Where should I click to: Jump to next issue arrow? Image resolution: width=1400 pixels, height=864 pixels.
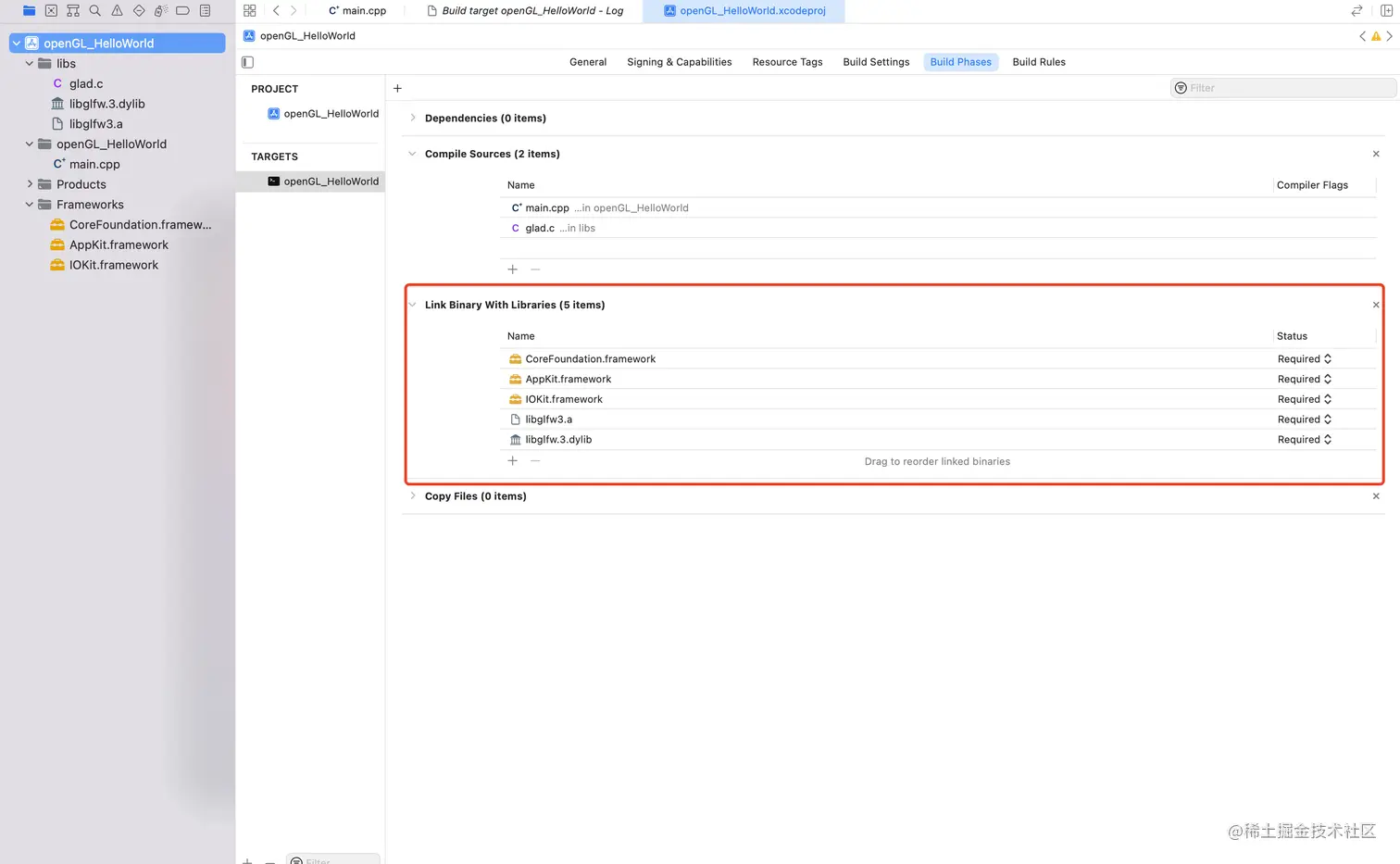point(1389,36)
